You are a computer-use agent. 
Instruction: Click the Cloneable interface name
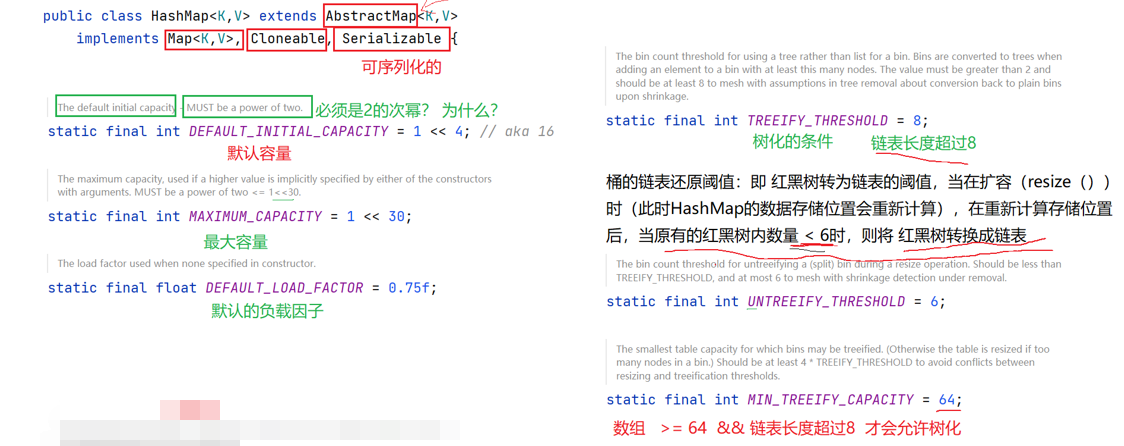[286, 39]
